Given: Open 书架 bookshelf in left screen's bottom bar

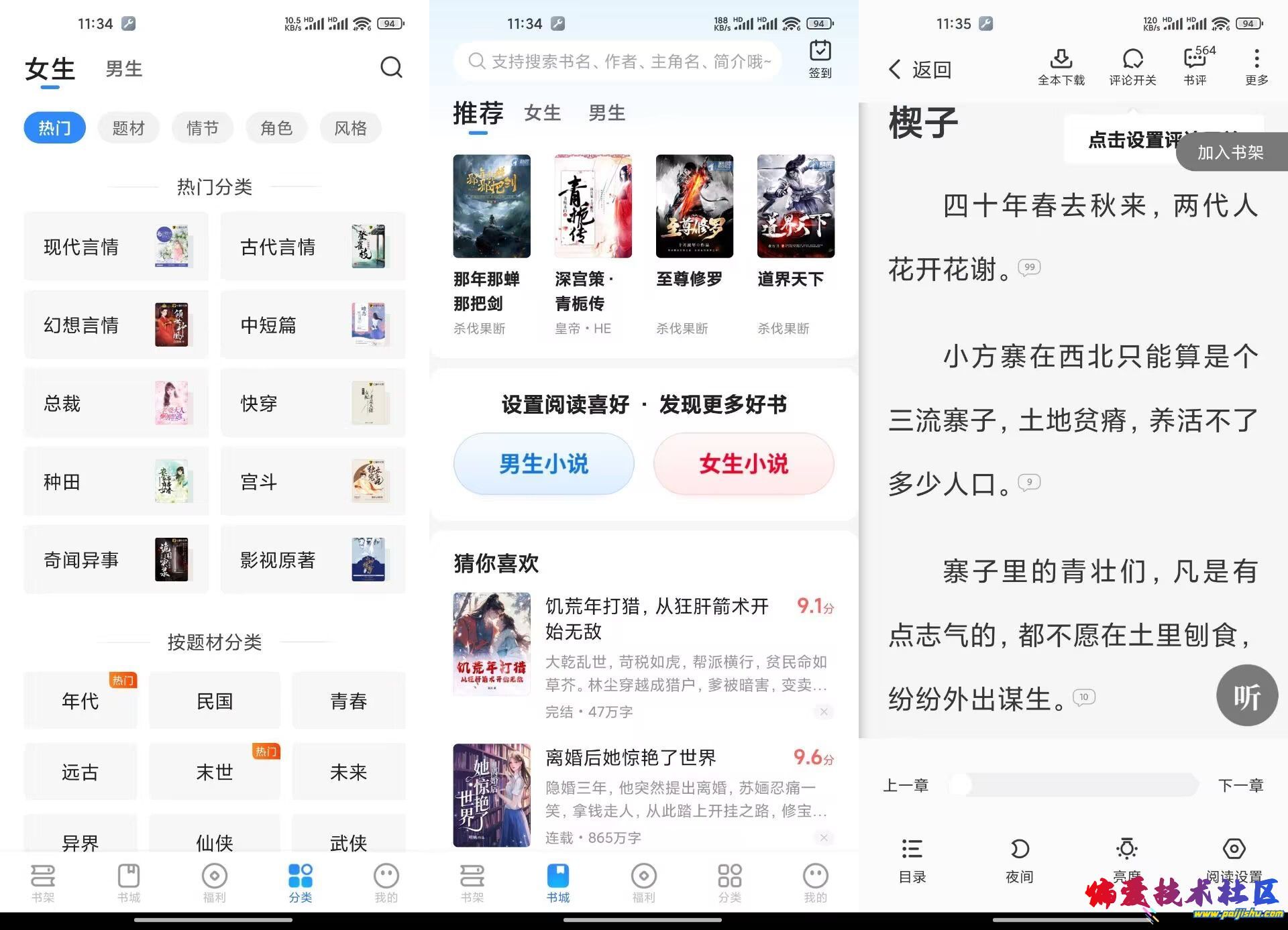Looking at the screenshot, I should click(42, 883).
